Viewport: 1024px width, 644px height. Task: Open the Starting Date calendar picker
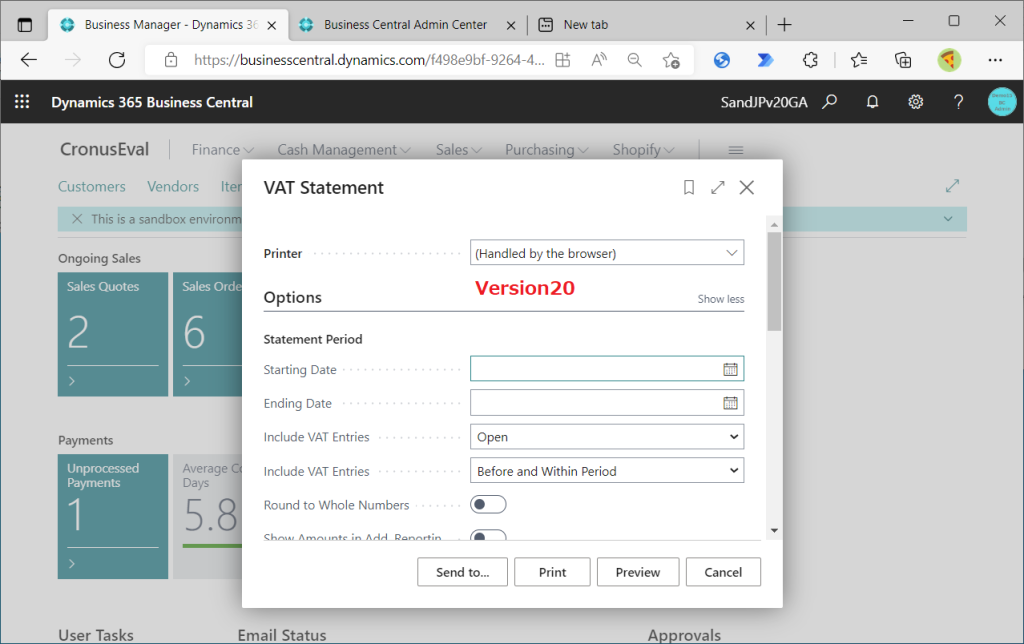(730, 369)
